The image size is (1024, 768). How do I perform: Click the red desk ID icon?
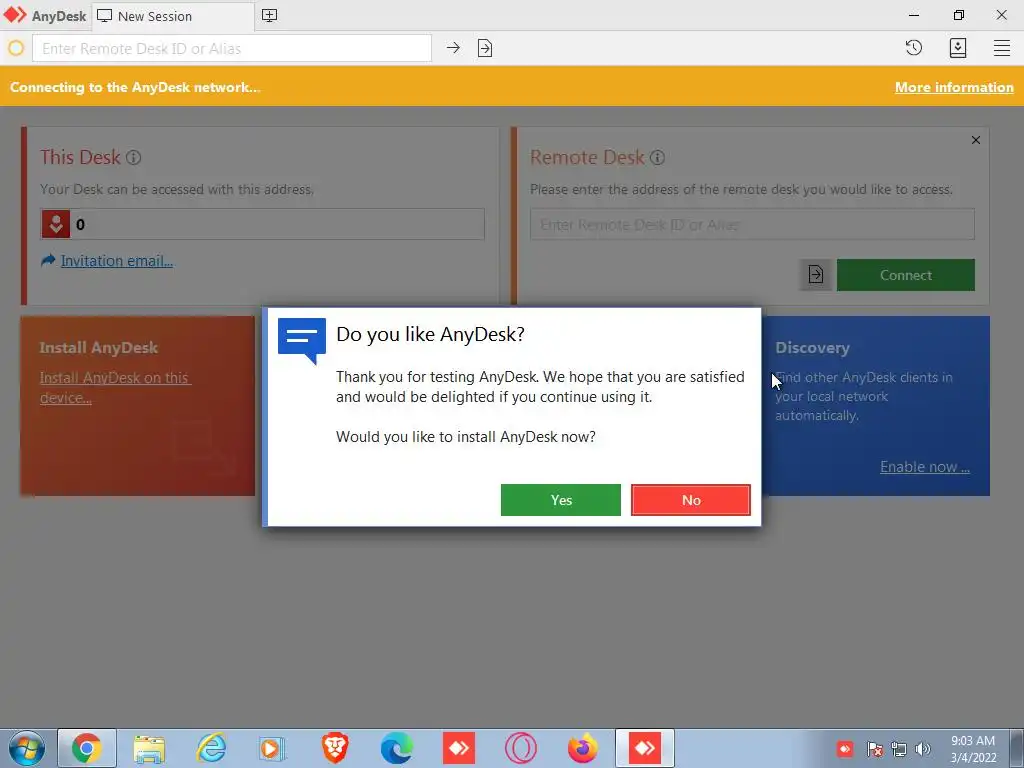point(56,225)
